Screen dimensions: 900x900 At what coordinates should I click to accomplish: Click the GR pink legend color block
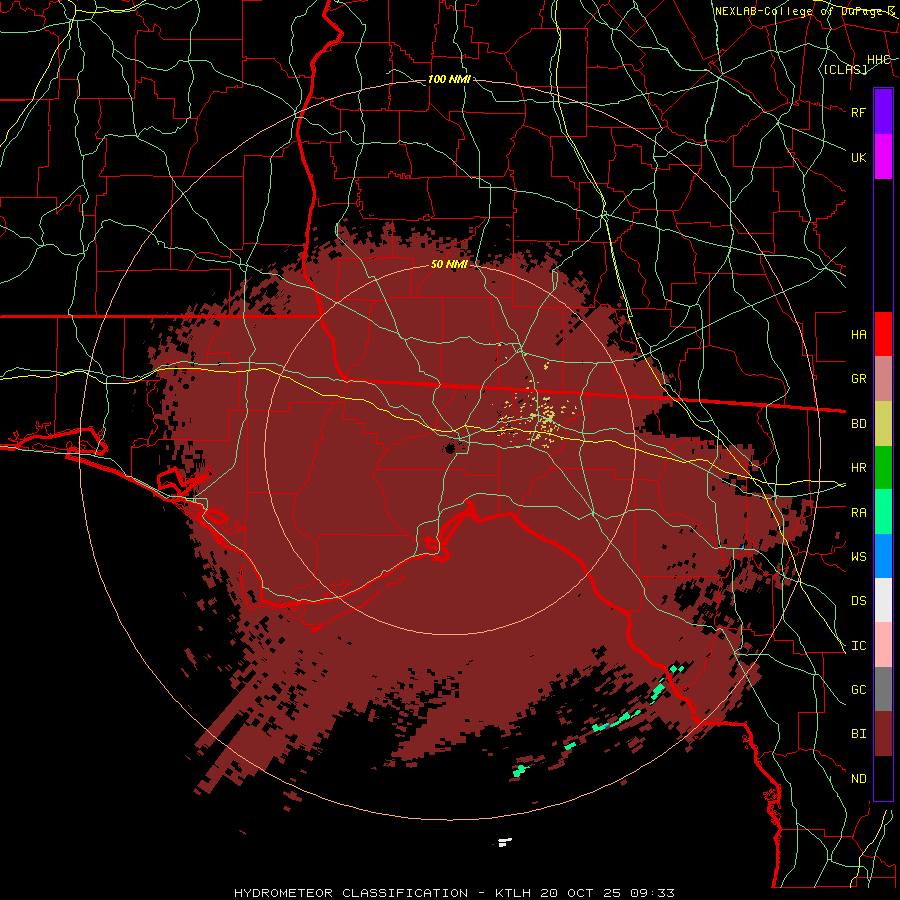(x=883, y=378)
